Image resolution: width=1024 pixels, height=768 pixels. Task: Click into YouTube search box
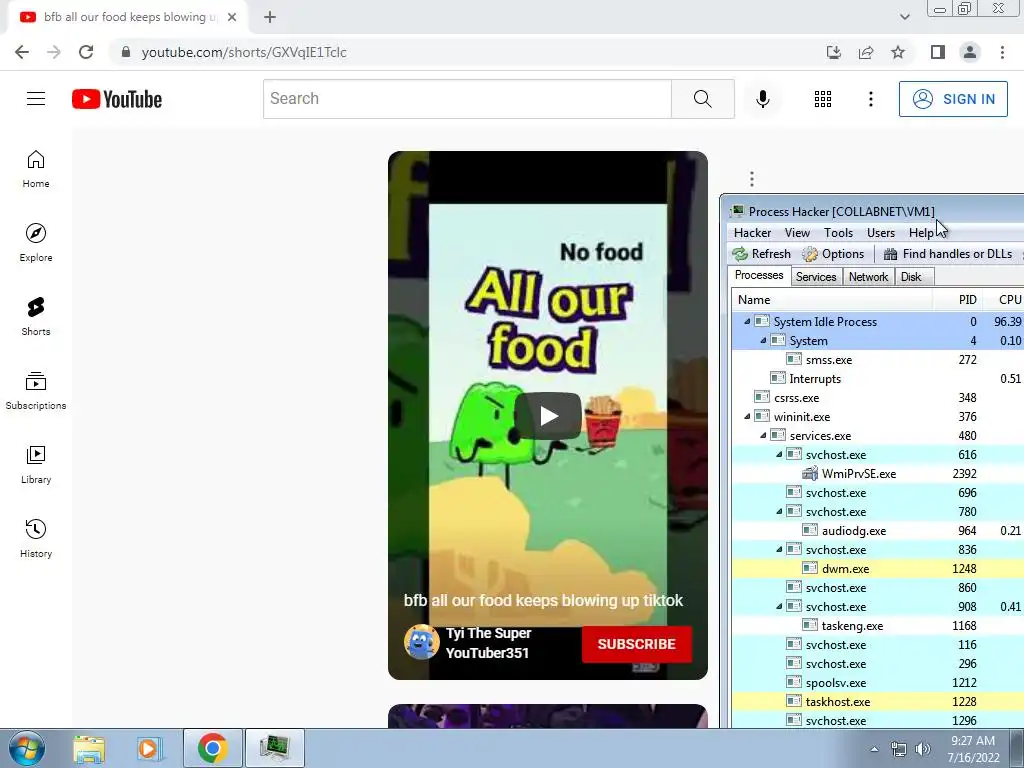467,99
